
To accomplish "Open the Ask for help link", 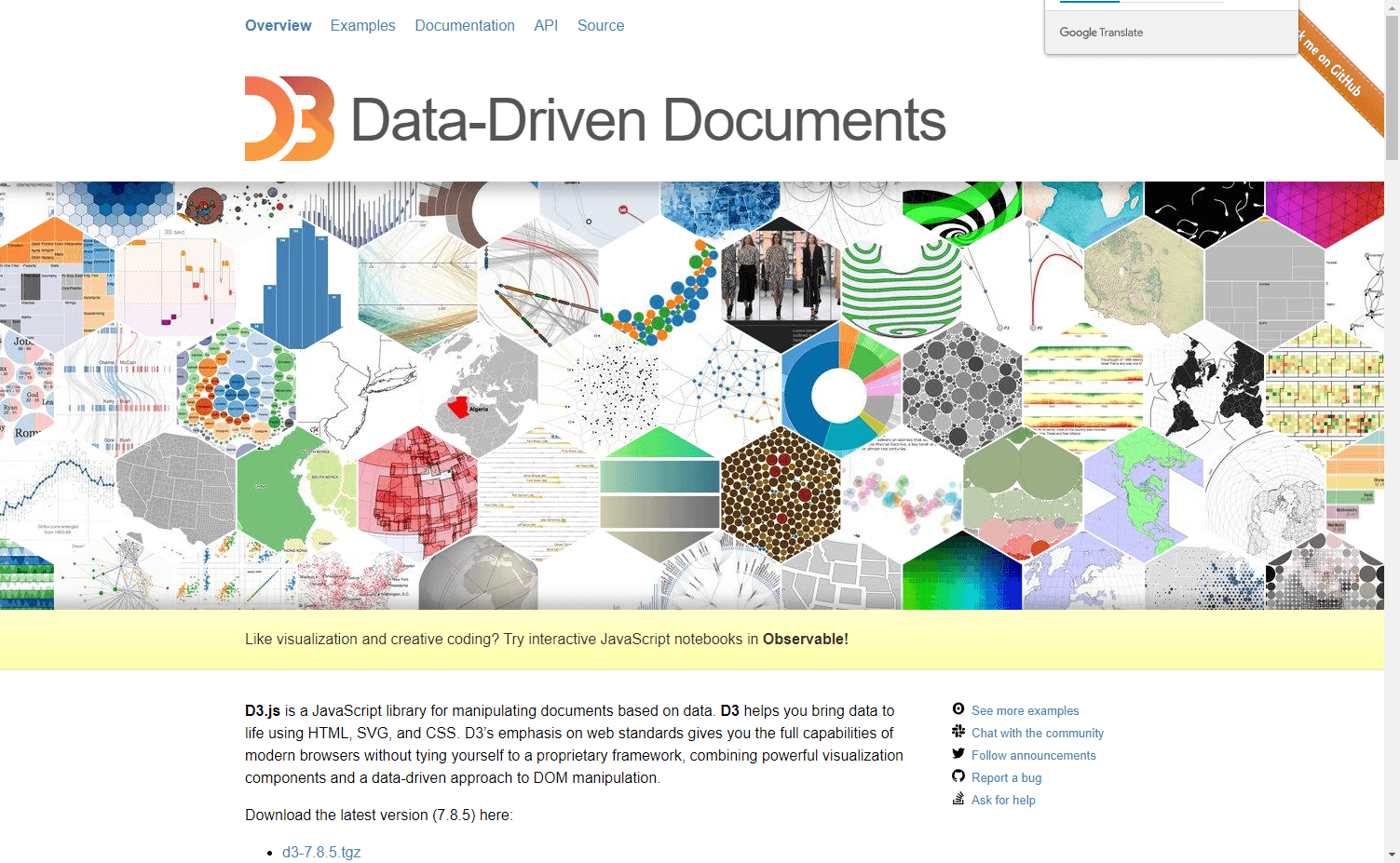I will coord(1003,800).
